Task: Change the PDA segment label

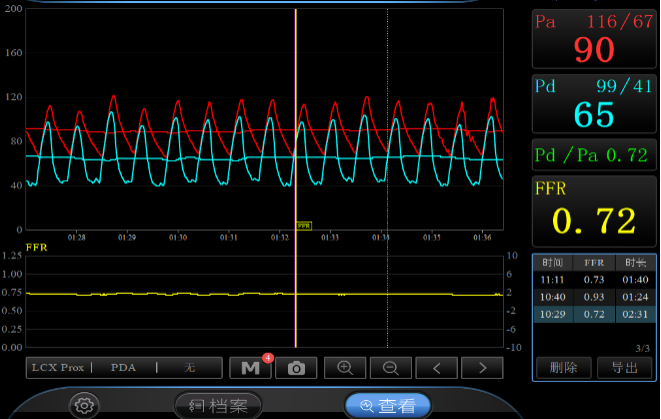Action: coord(124,367)
